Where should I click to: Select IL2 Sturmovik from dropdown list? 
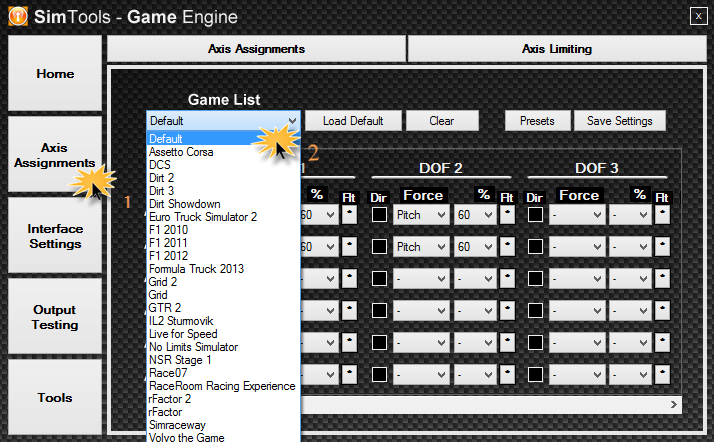tap(223, 320)
